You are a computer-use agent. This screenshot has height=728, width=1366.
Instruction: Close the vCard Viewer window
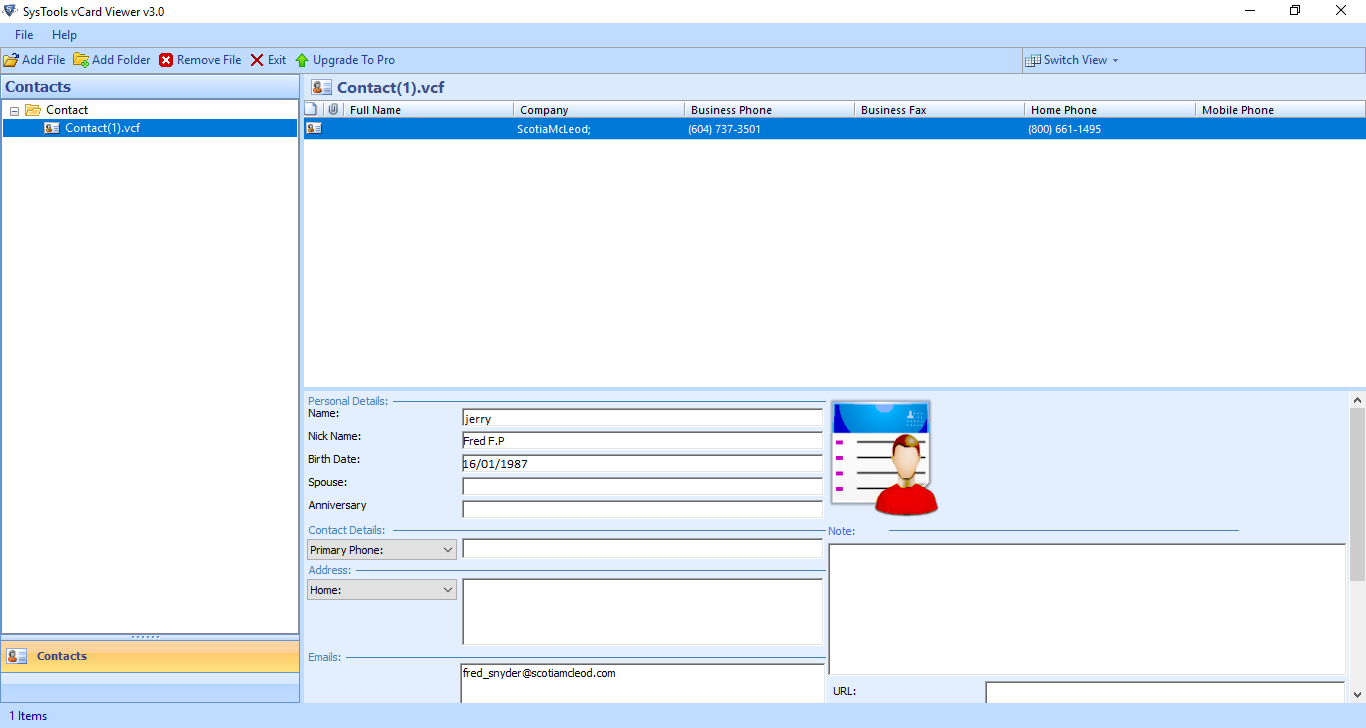(1341, 11)
